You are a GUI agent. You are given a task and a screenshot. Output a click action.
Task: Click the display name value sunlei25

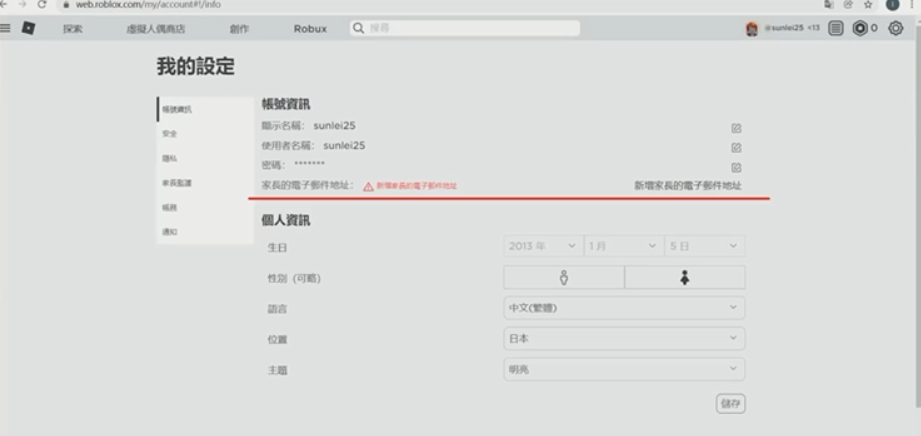[x=334, y=126]
